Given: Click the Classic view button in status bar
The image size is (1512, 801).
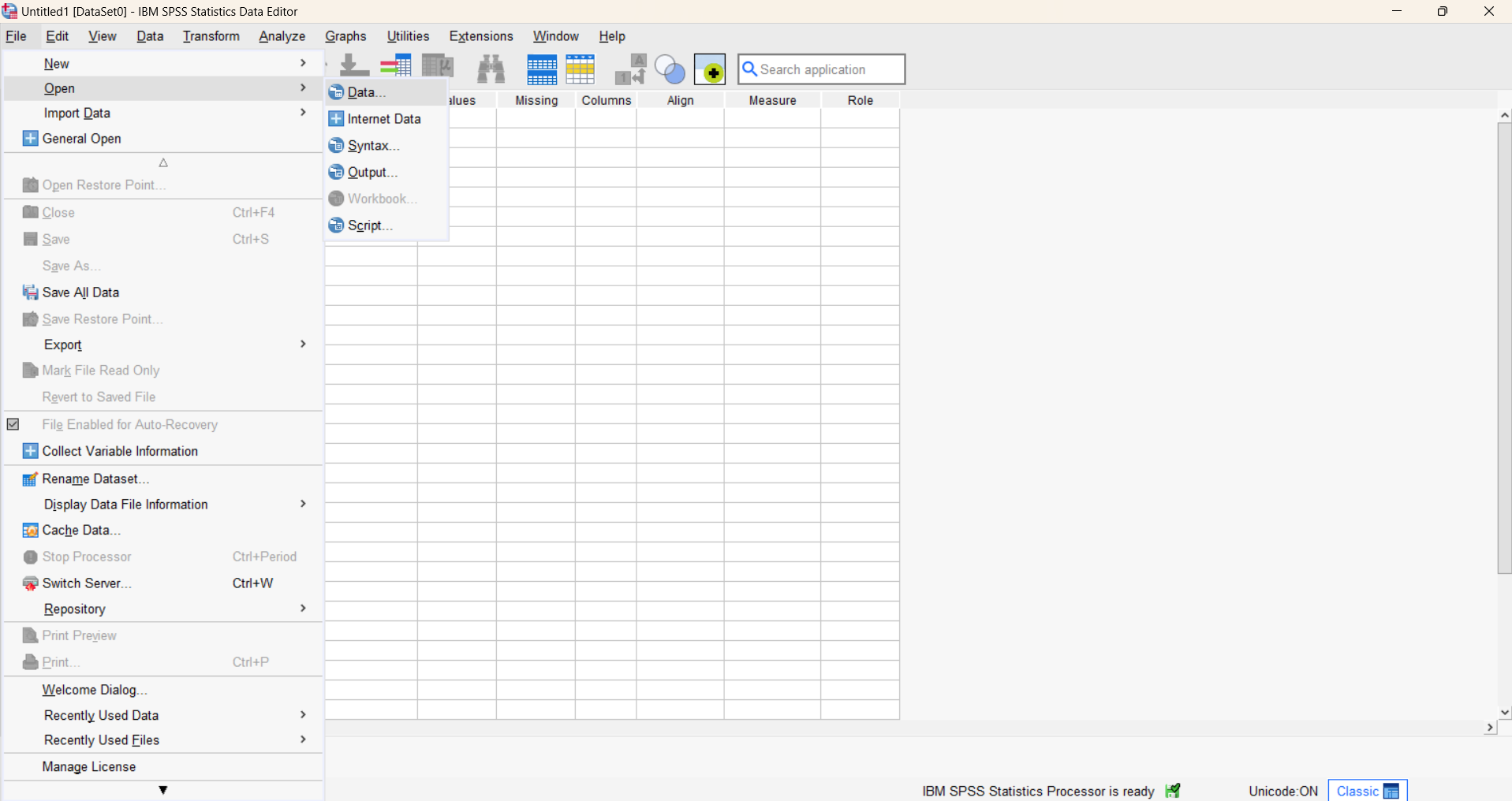Looking at the screenshot, I should point(1368,791).
